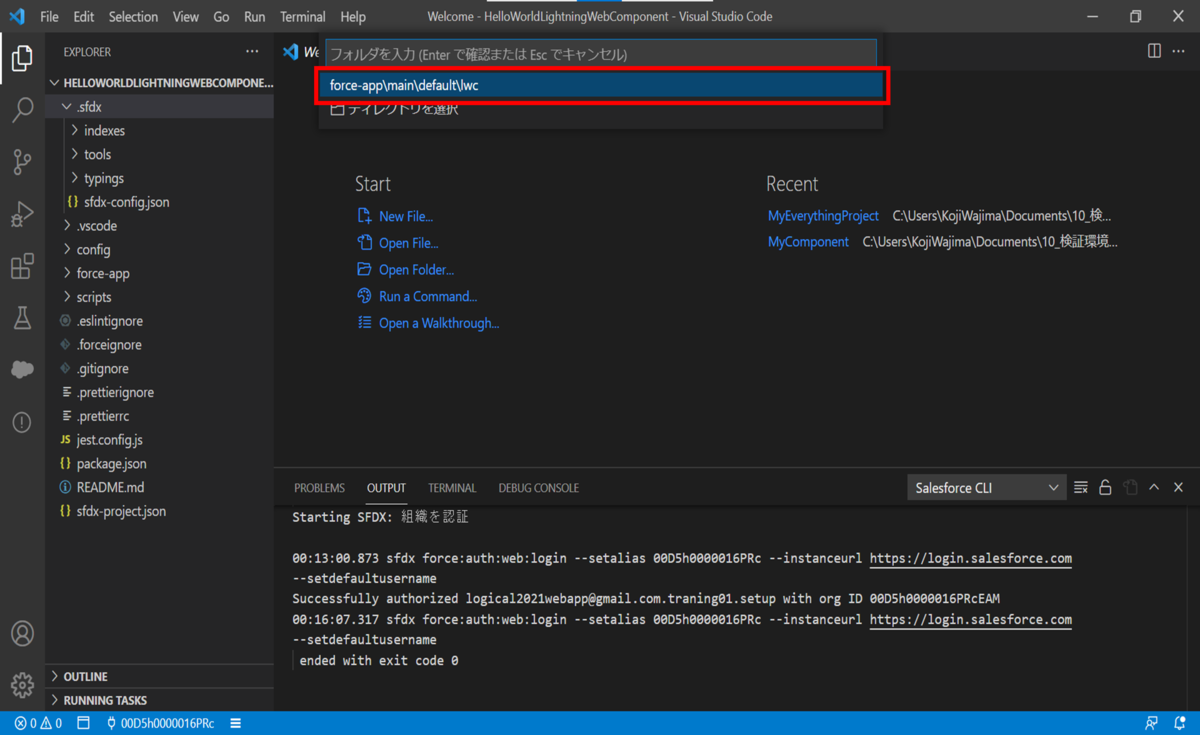Expand the indexes folder

point(160,131)
